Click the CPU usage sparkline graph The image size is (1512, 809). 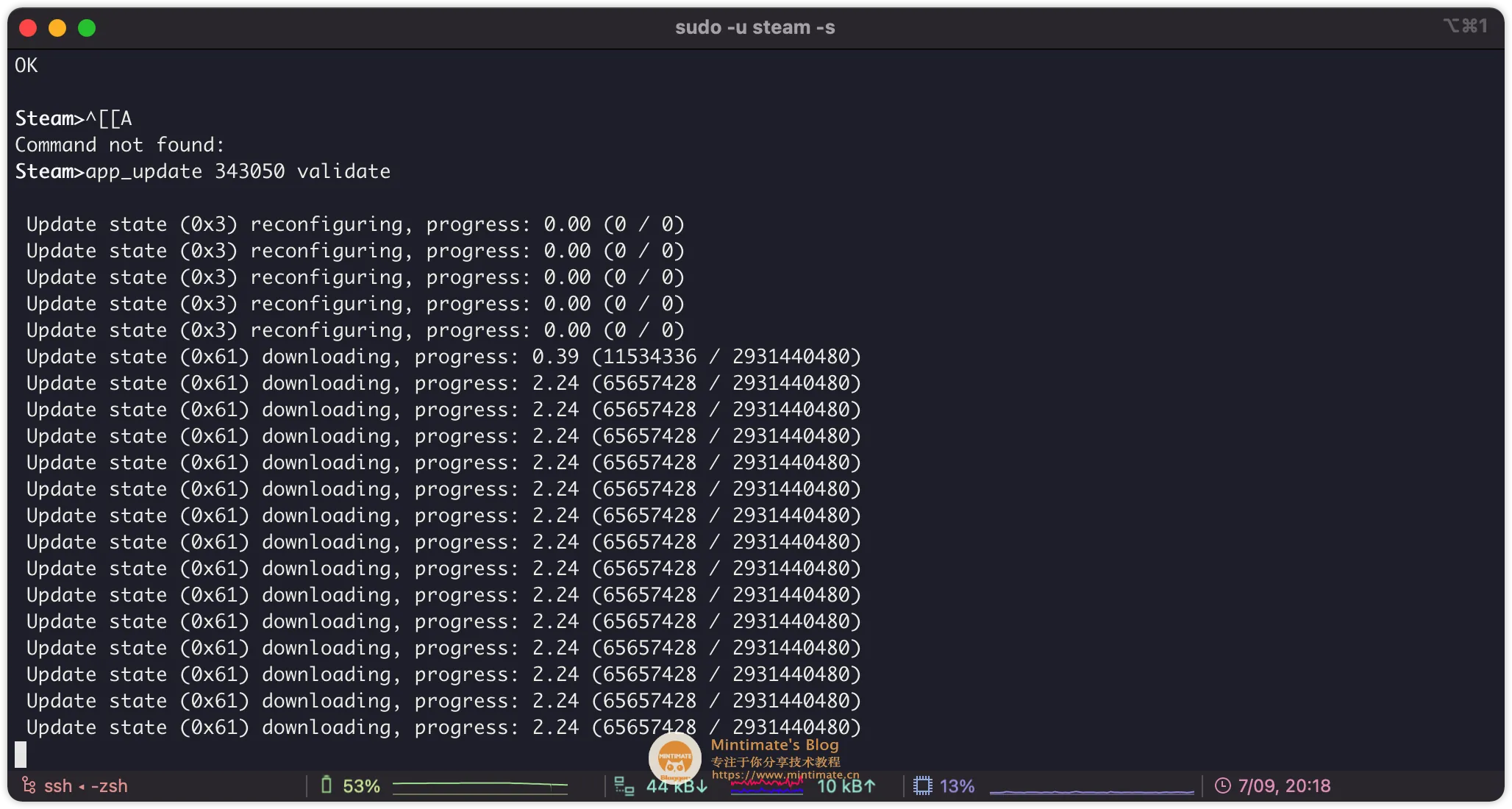(1092, 791)
